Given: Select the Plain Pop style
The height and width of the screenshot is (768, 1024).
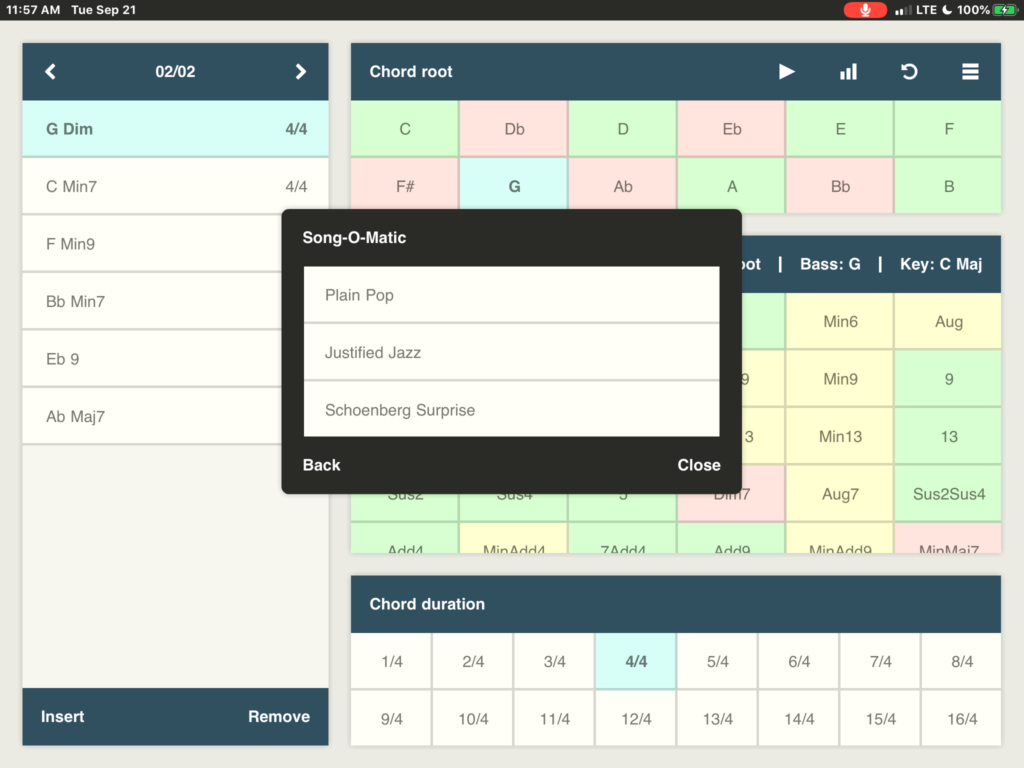Looking at the screenshot, I should (511, 295).
